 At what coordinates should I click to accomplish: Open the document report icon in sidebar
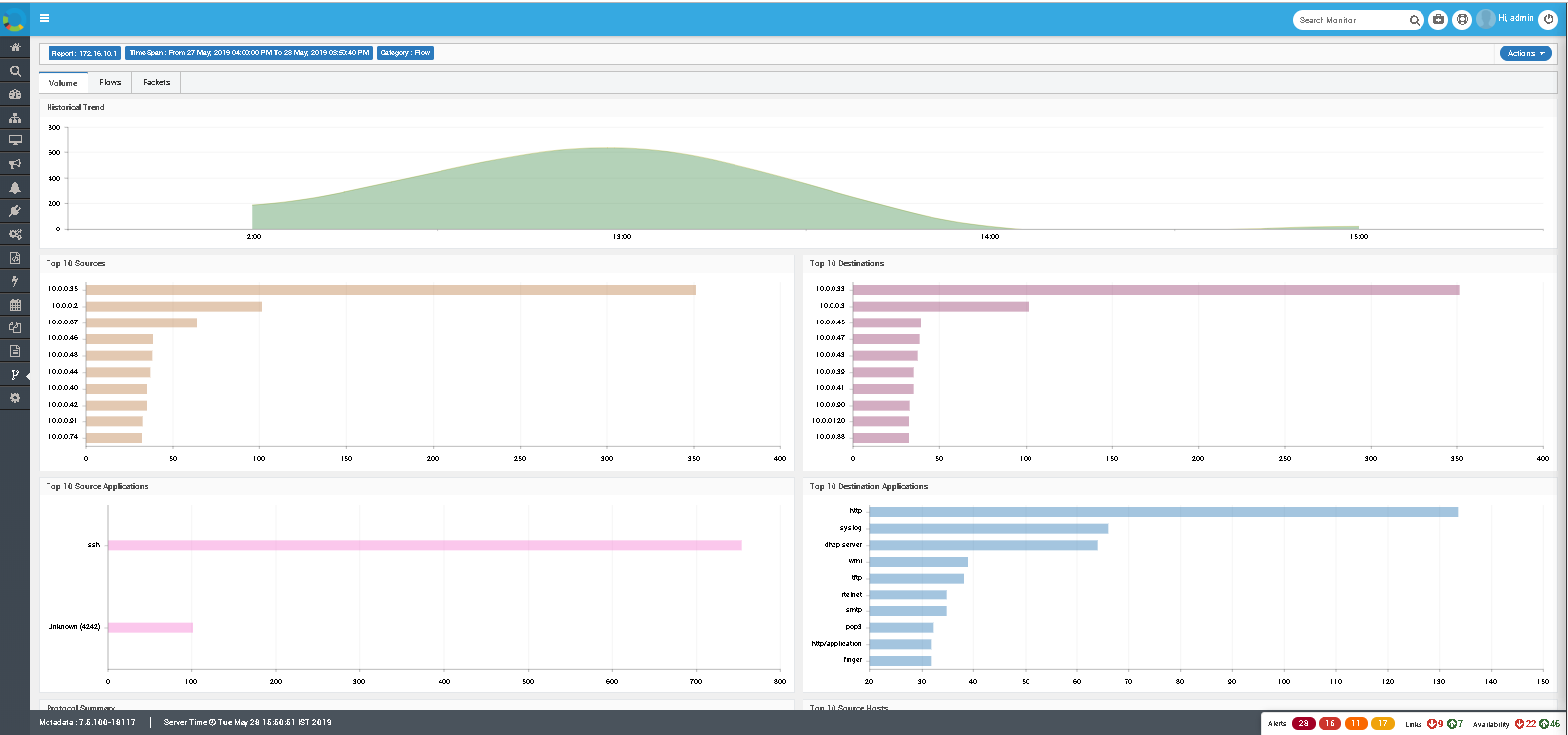(x=15, y=351)
